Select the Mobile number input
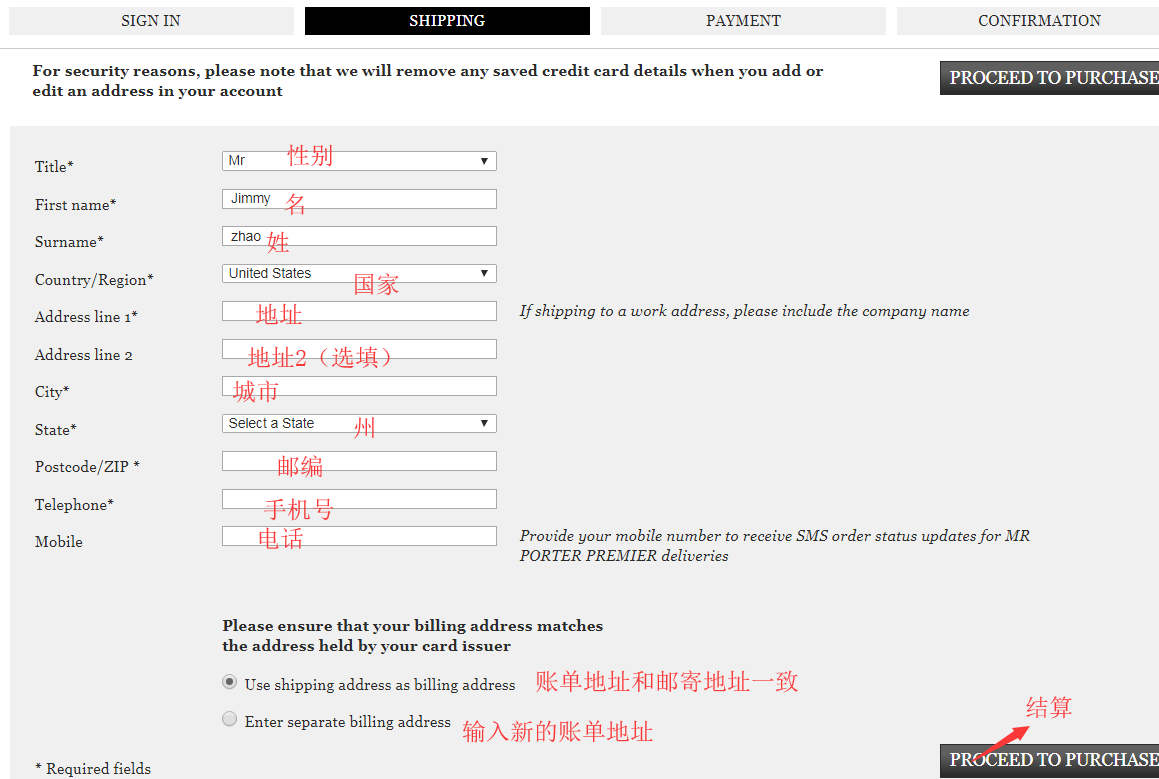Image resolution: width=1159 pixels, height=779 pixels. 358,535
